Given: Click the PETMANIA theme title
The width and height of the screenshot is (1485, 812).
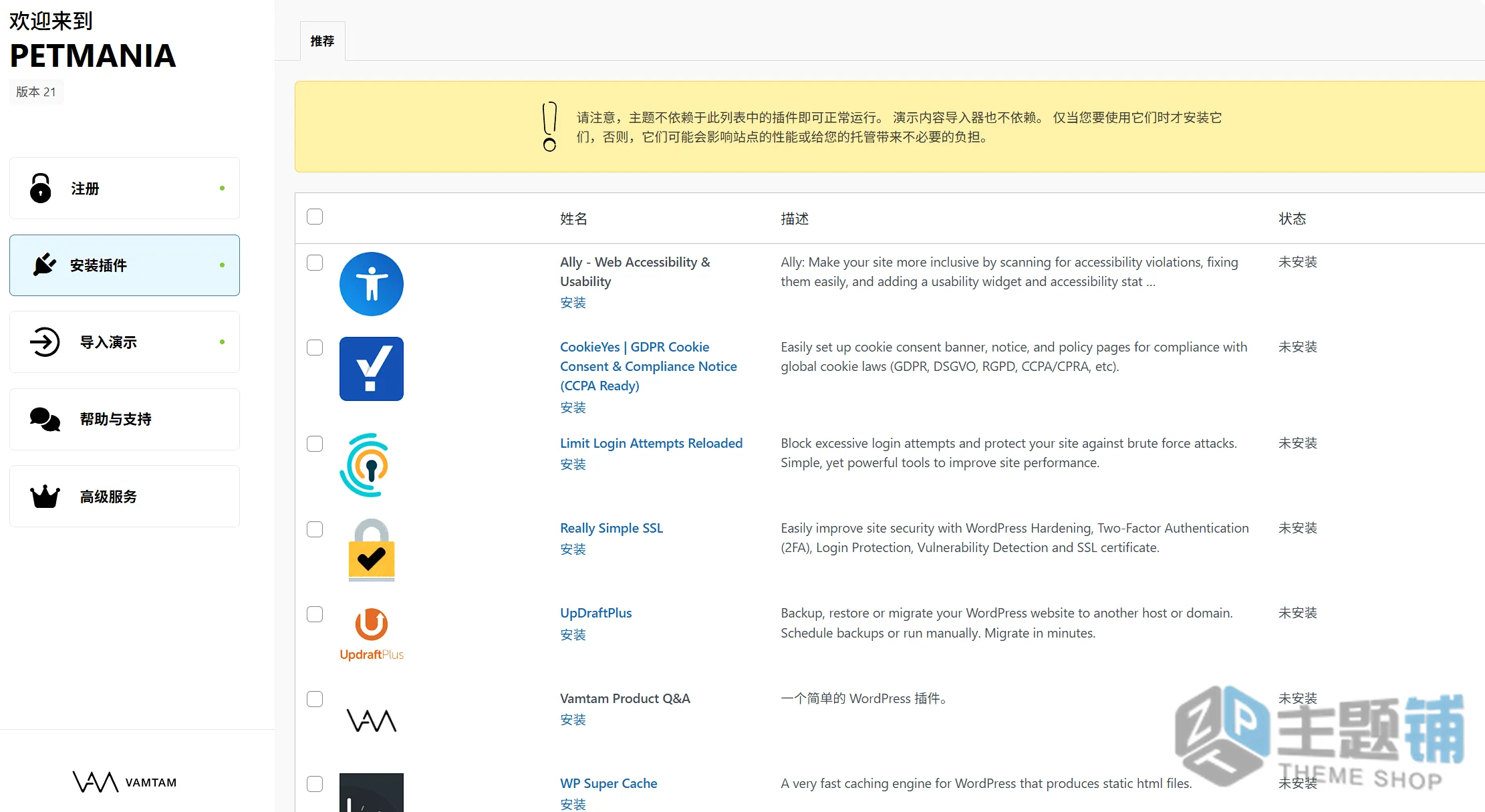Looking at the screenshot, I should 93,55.
